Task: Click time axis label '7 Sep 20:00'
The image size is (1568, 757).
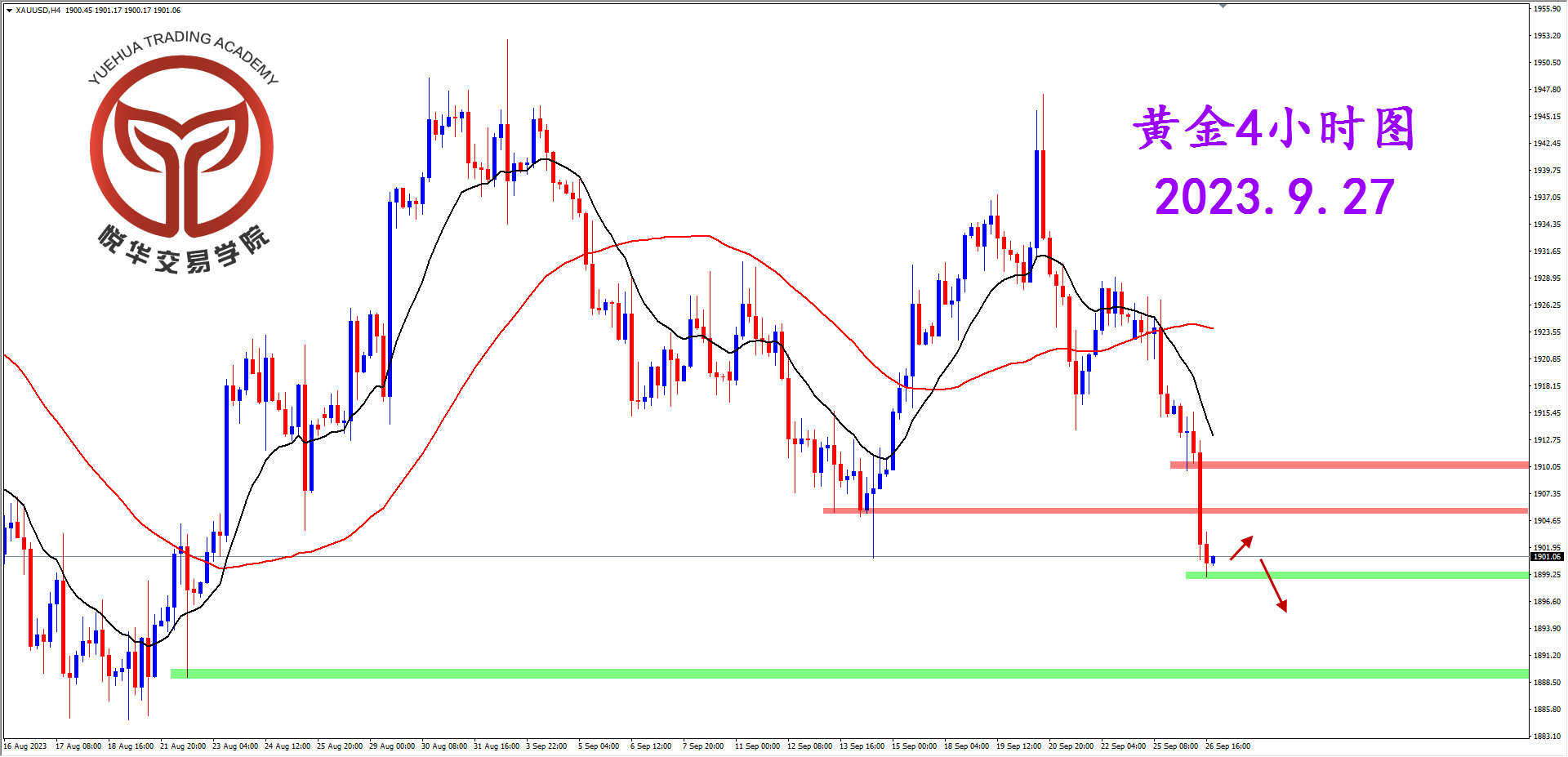Action: 703,746
